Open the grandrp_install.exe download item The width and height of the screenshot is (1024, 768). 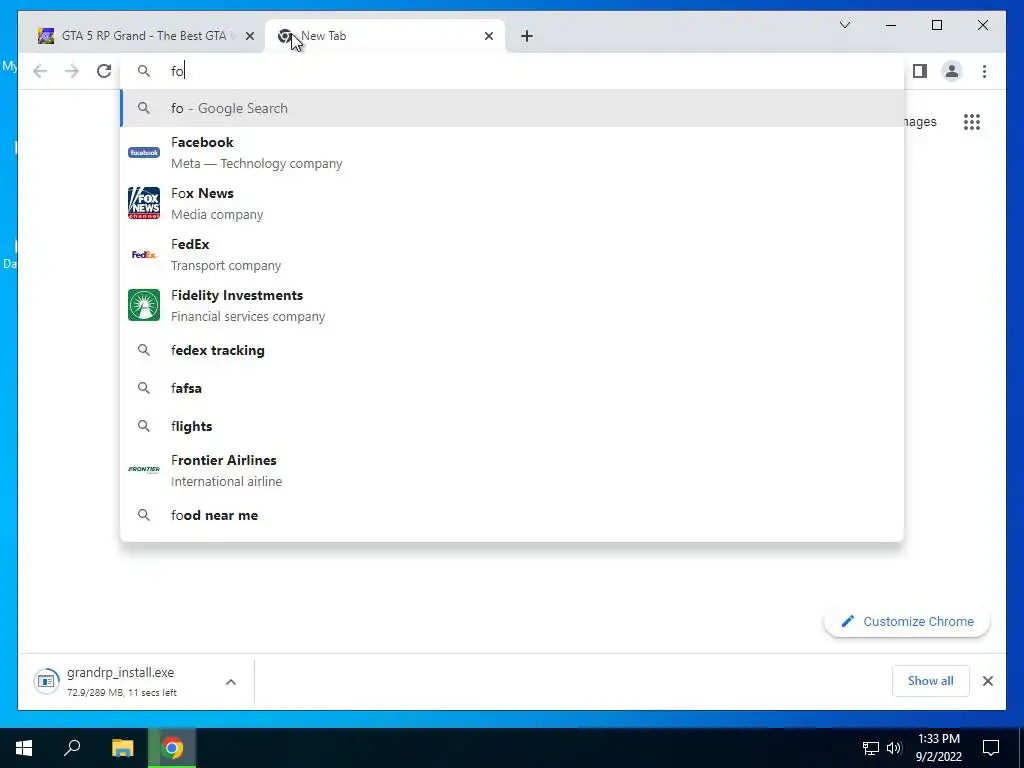pos(137,681)
